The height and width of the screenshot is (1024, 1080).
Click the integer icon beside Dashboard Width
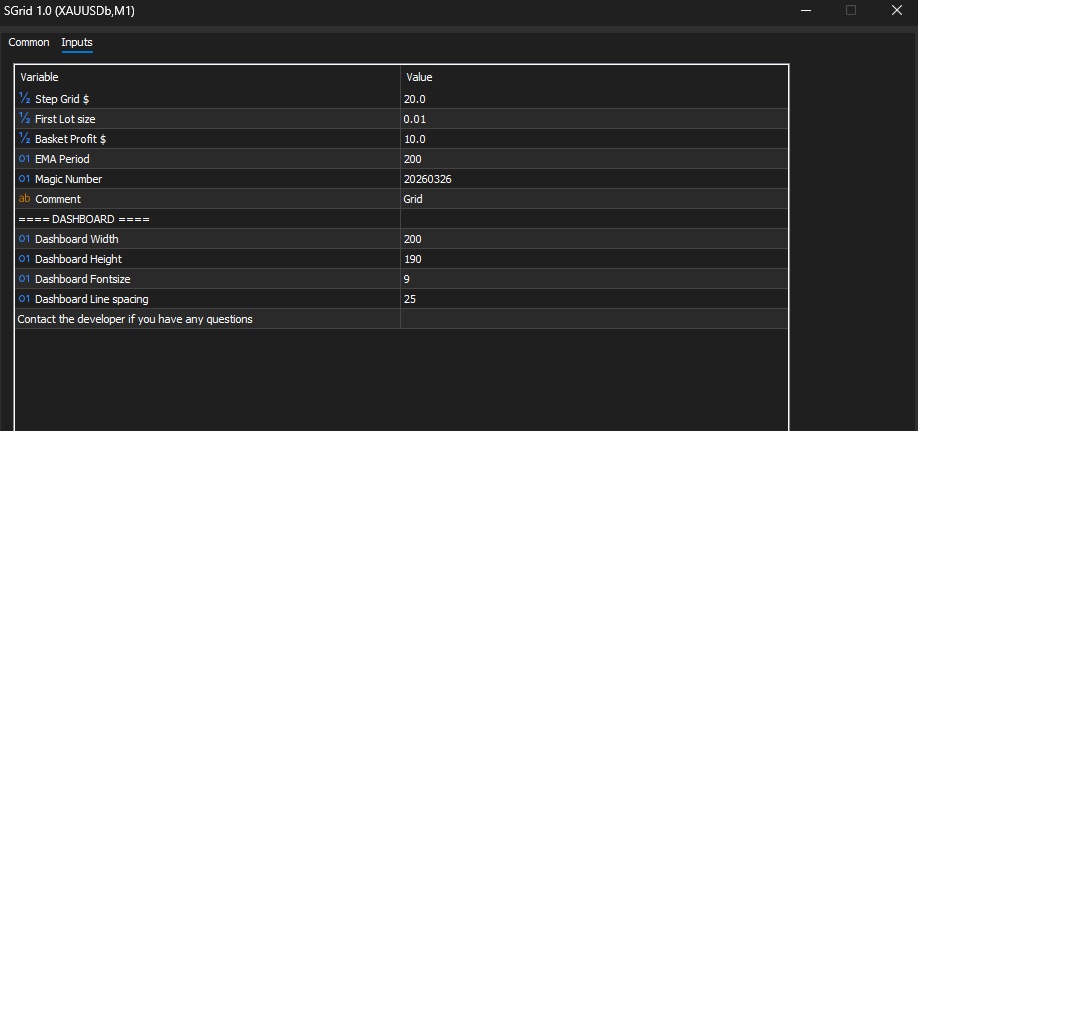[24, 239]
